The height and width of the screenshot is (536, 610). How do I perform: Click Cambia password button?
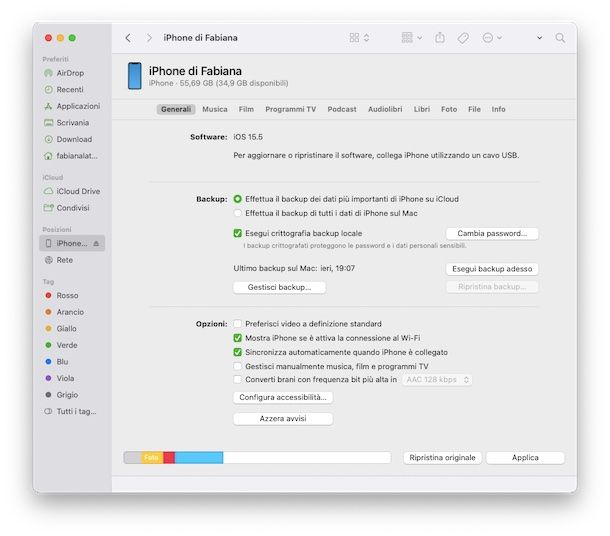click(492, 233)
